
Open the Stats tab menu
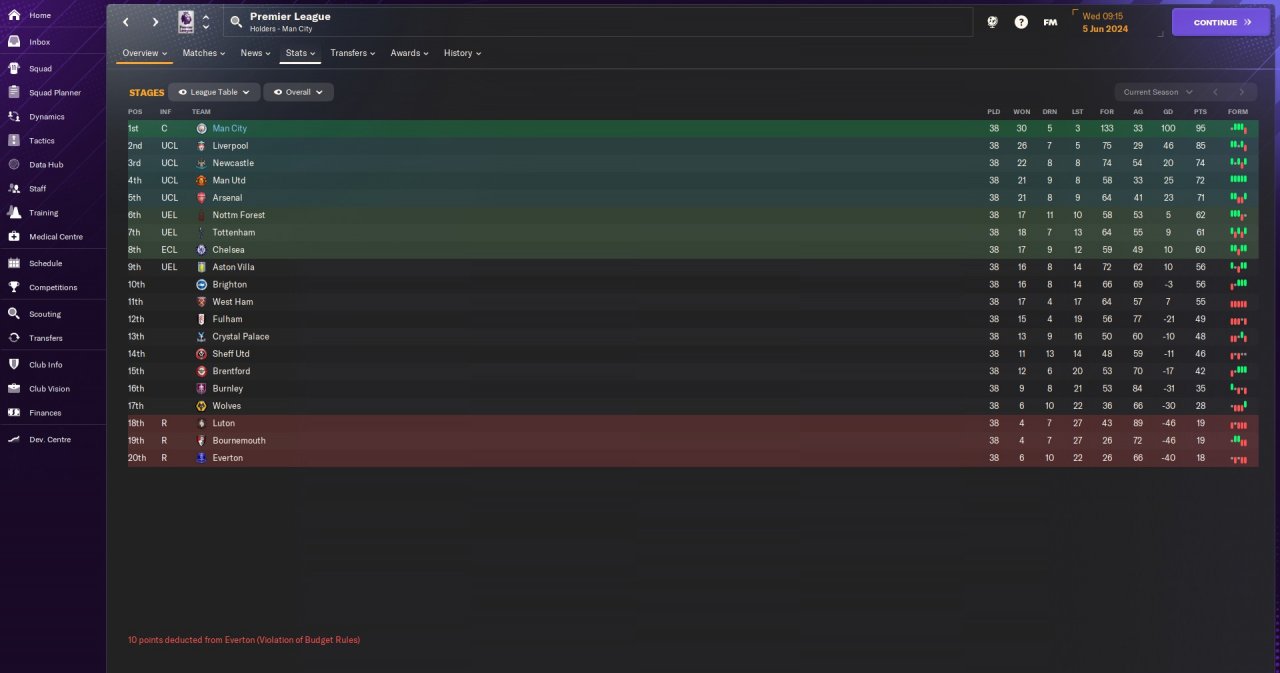(300, 53)
